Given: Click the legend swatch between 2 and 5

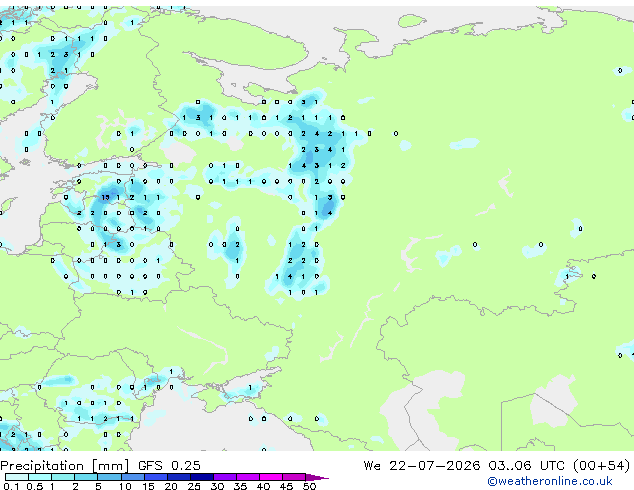Looking at the screenshot, I should 87,477.
